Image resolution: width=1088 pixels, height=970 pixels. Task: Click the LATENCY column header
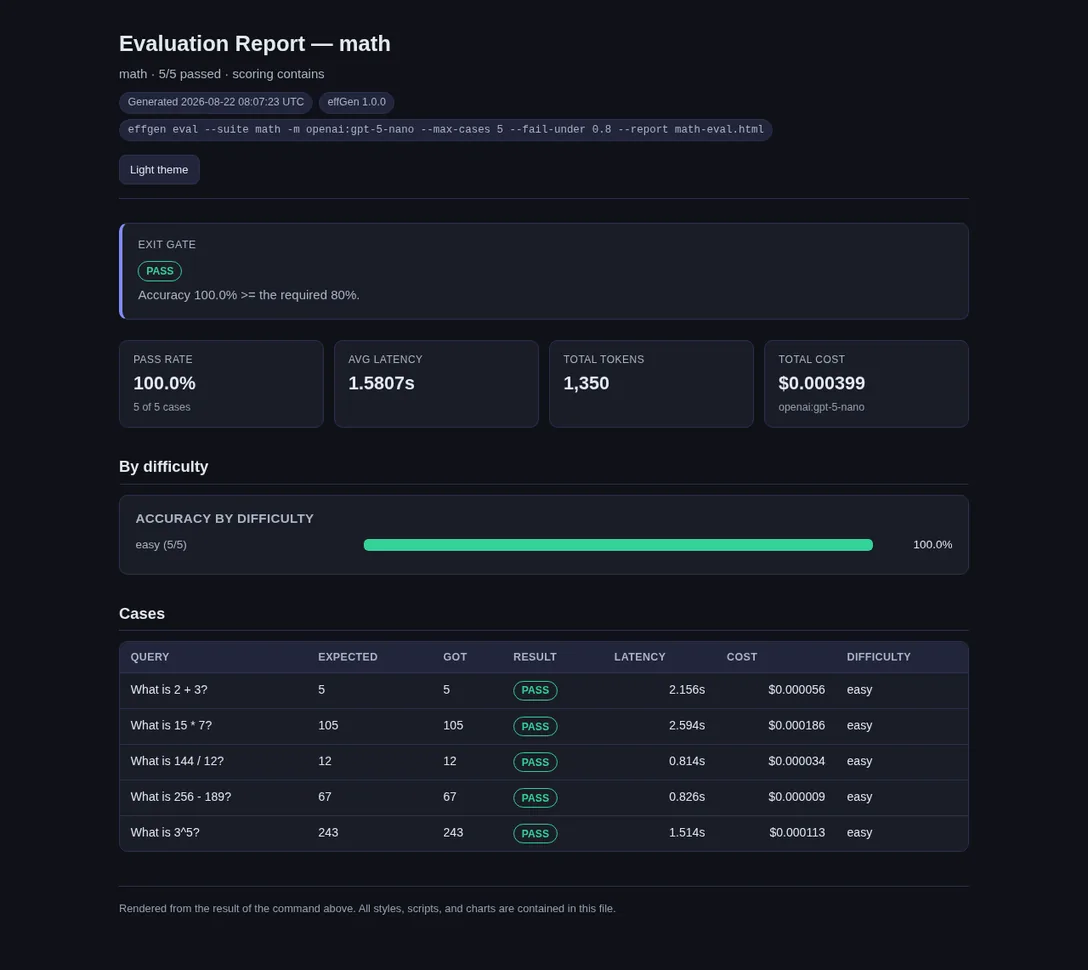point(640,656)
